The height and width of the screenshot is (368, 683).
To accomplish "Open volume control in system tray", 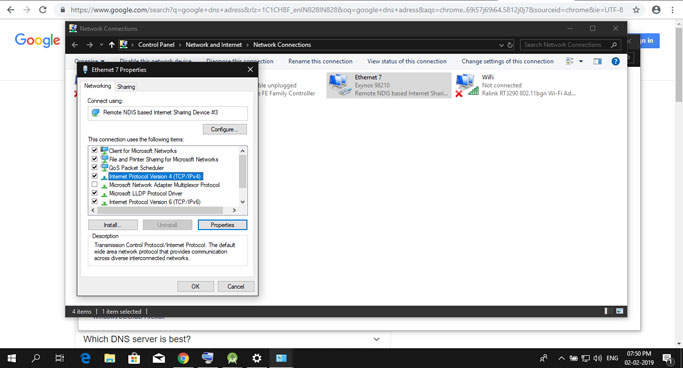I will 598,358.
